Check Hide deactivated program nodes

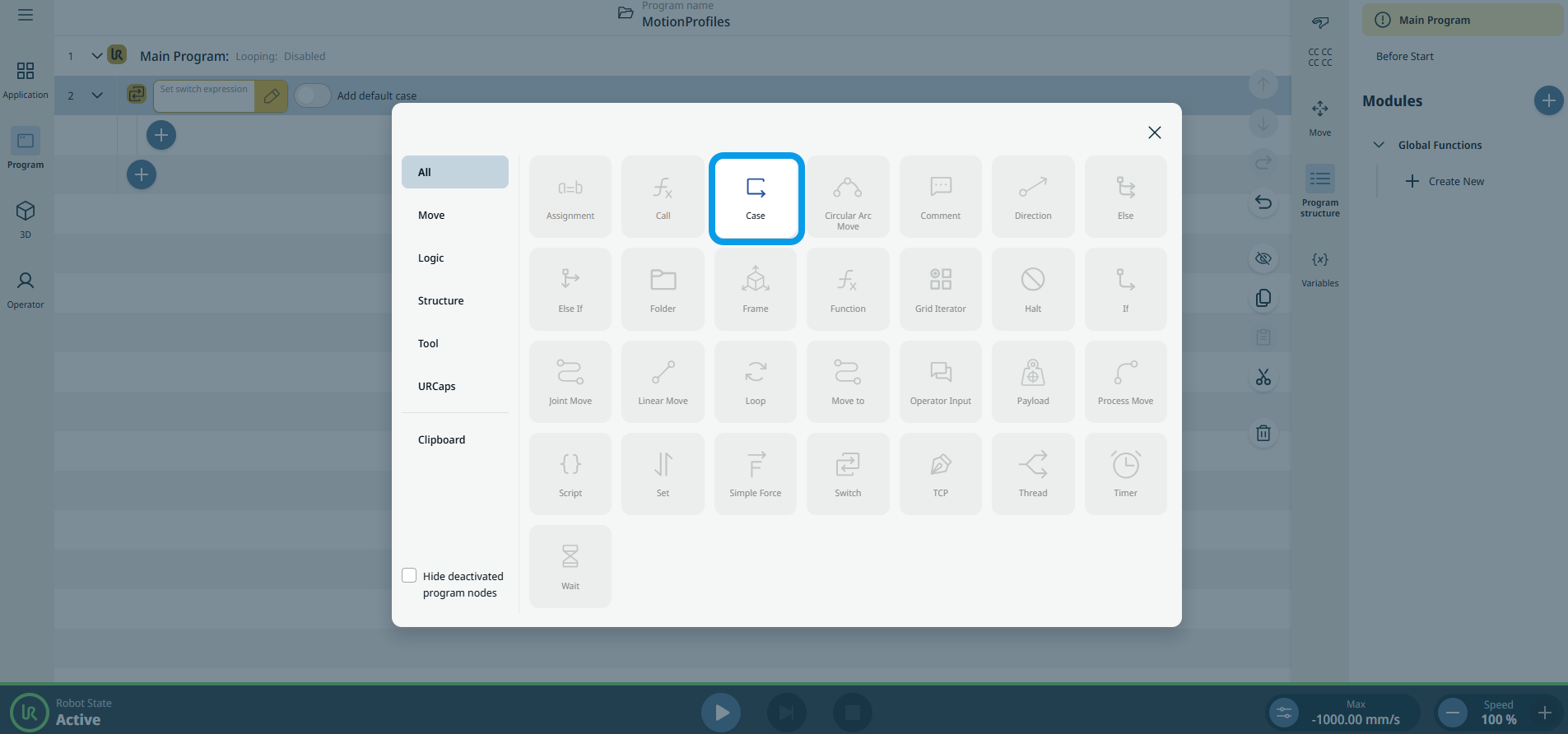coord(409,575)
